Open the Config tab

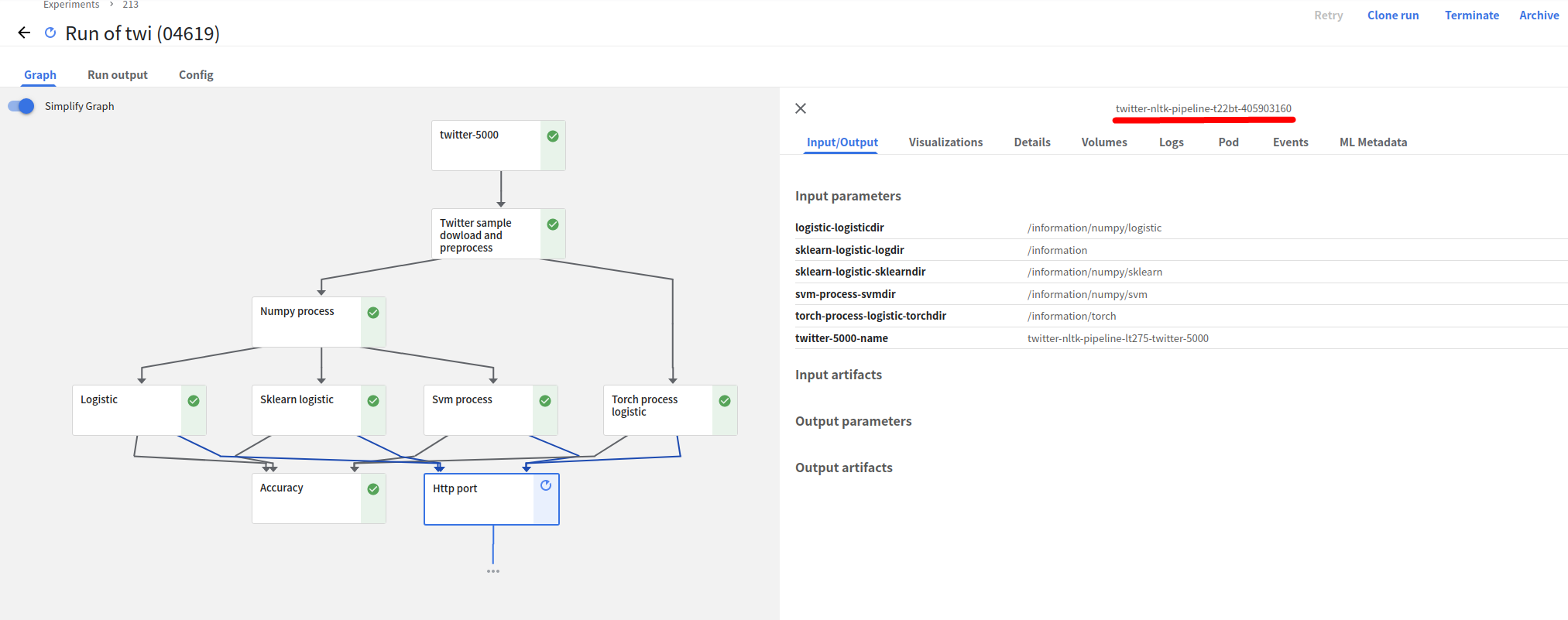(196, 75)
